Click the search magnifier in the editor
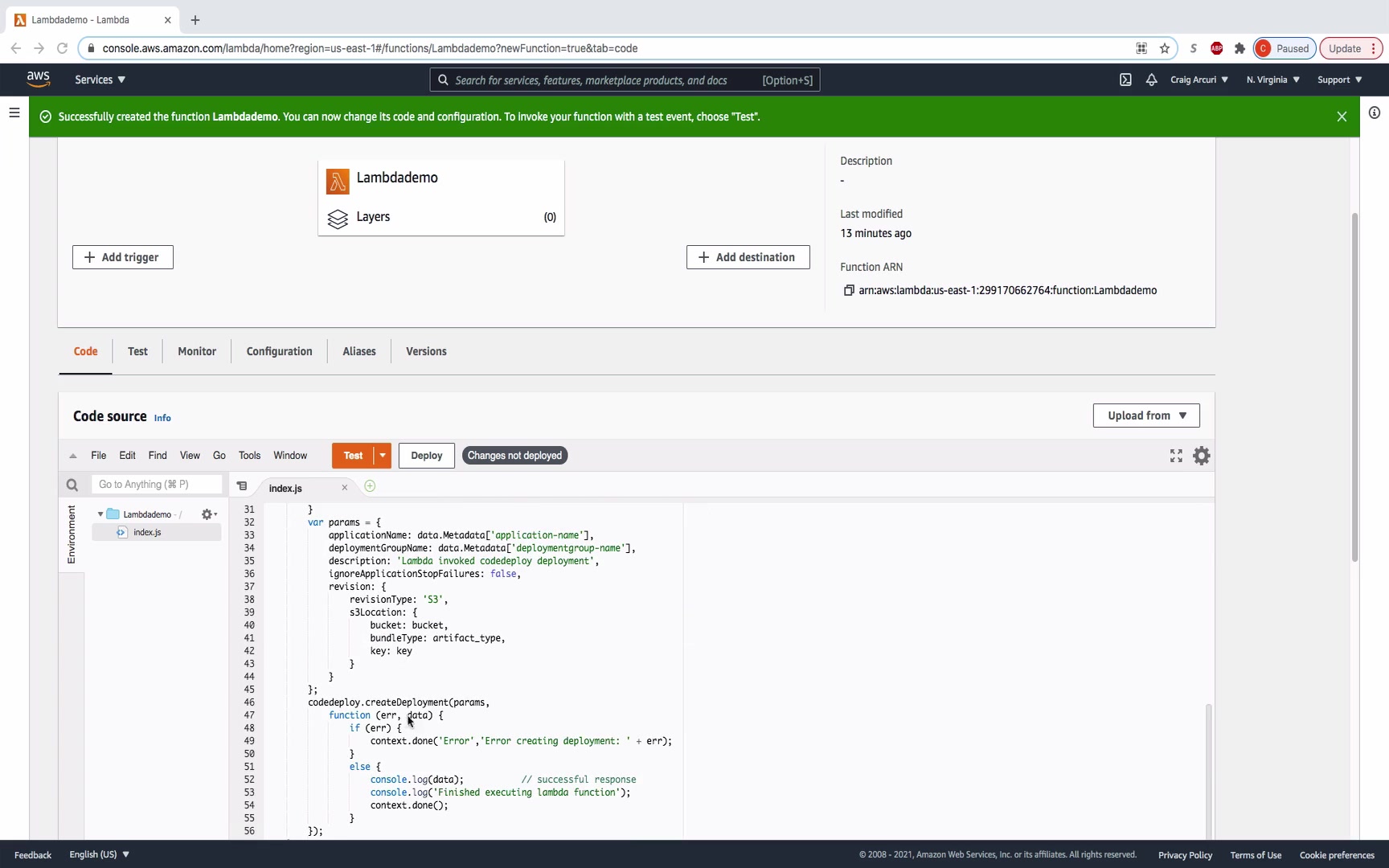1389x868 pixels. click(72, 485)
